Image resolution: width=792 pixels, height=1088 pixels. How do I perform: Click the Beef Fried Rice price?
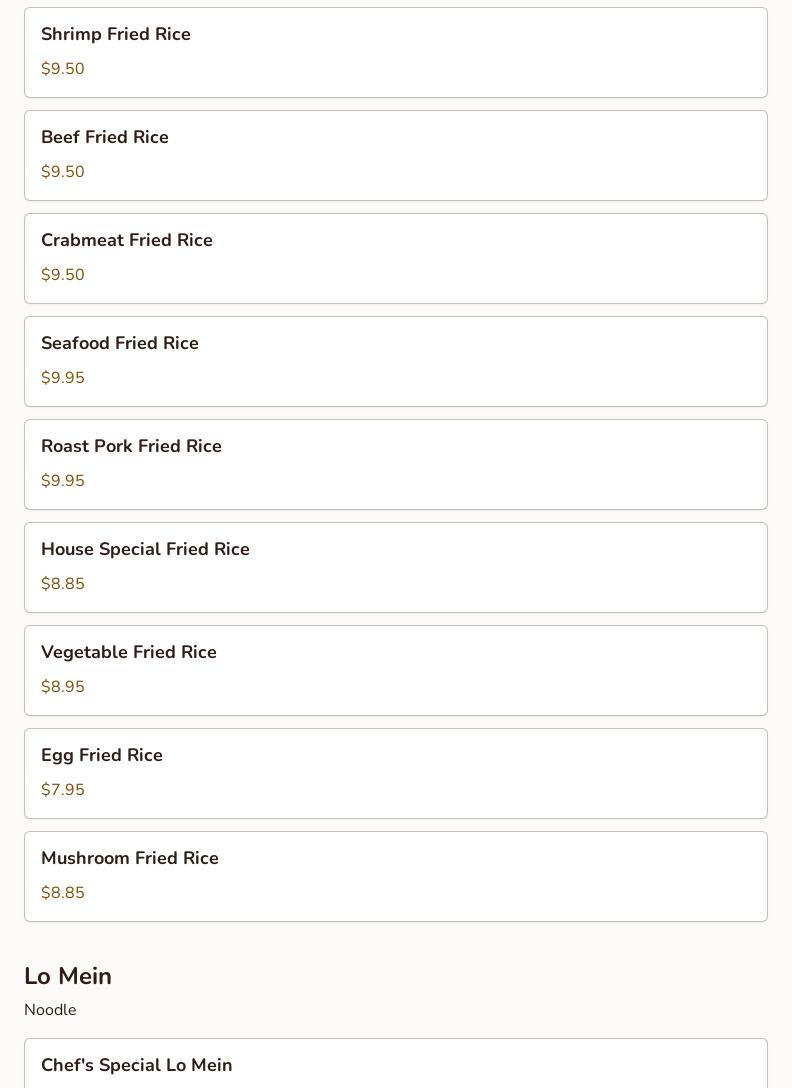point(63,172)
